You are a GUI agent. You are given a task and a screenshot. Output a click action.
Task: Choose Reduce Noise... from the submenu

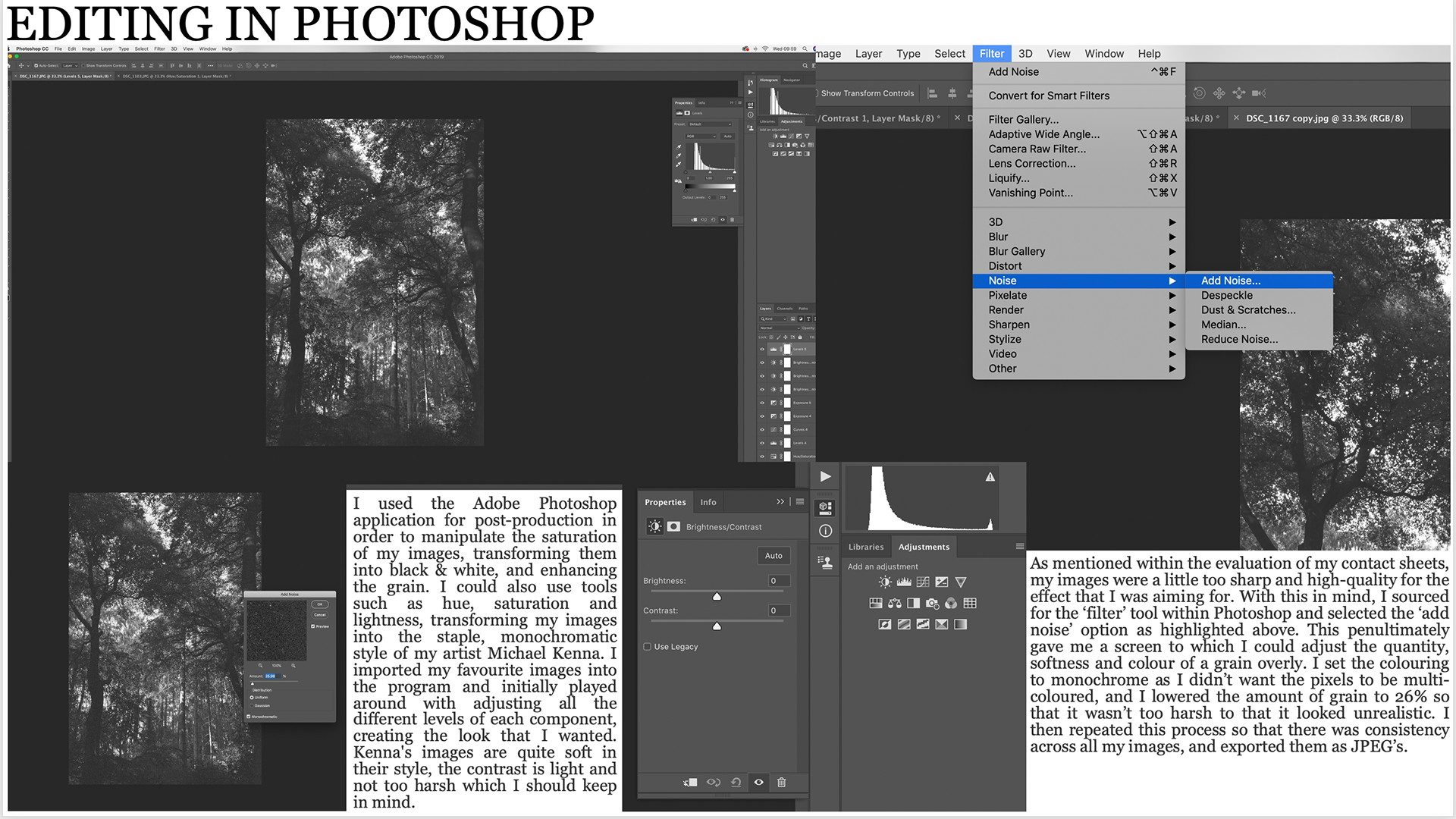pos(1258,340)
